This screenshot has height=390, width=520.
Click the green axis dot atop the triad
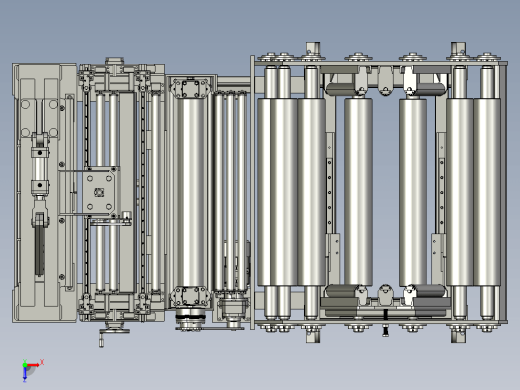pyautogui.click(x=25, y=364)
